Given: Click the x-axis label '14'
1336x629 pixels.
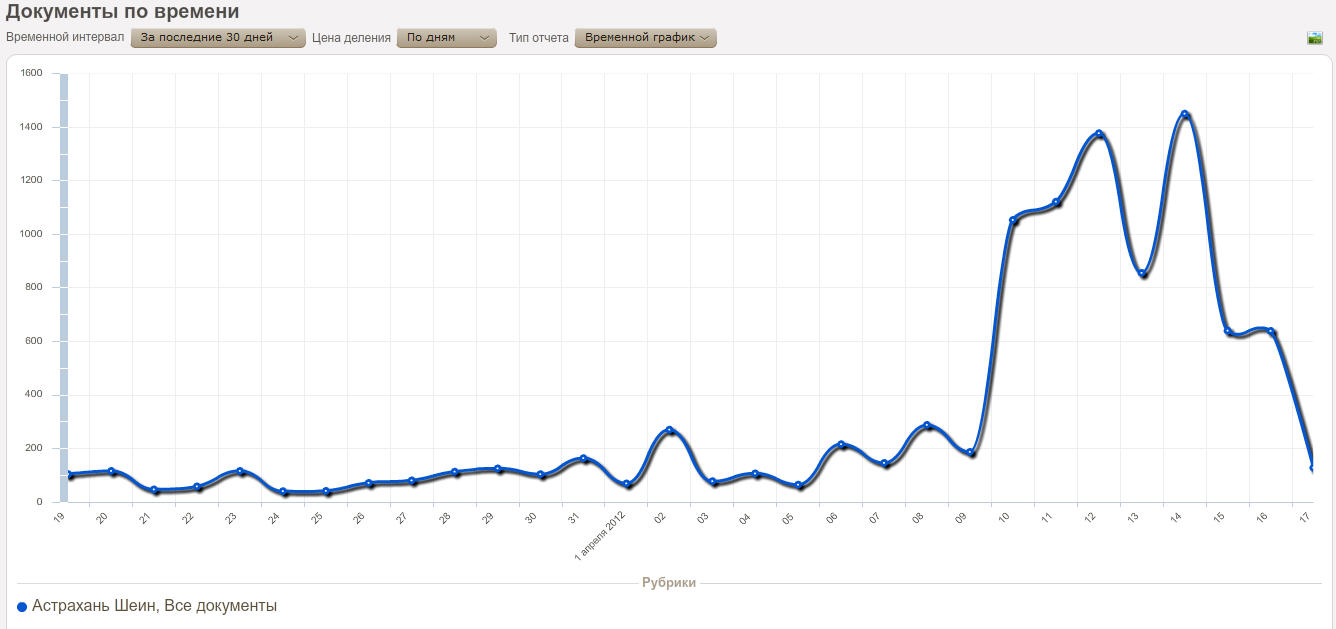Looking at the screenshot, I should 1176,517.
